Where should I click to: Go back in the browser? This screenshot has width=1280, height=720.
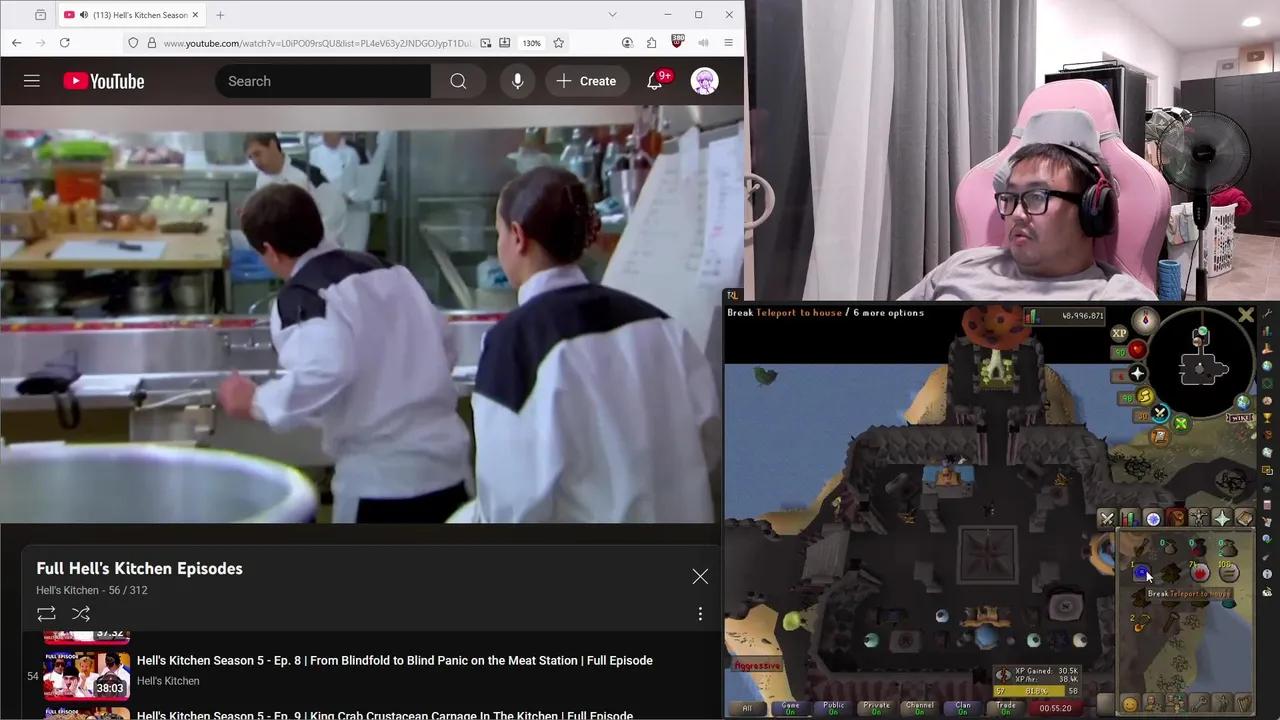click(x=17, y=43)
